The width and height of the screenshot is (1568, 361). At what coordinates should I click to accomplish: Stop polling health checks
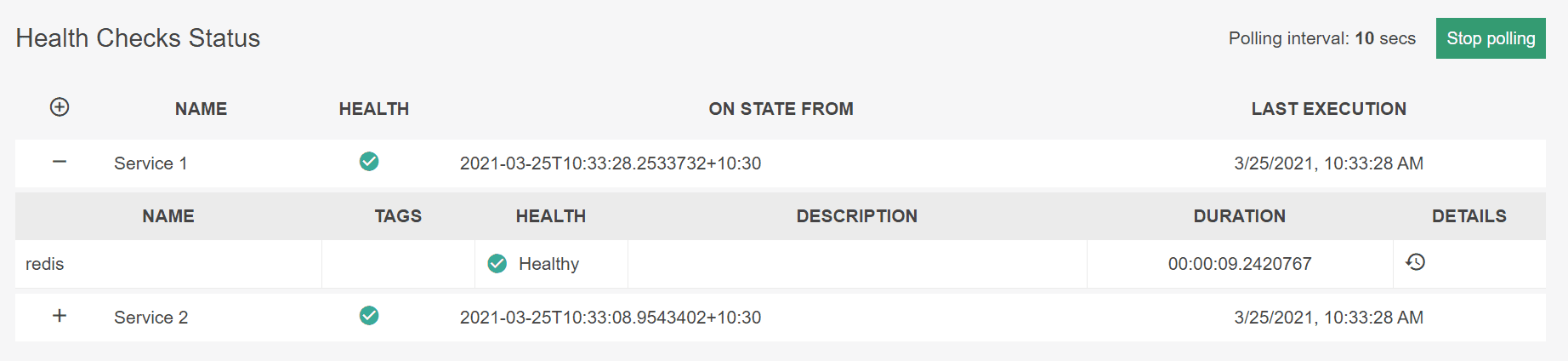point(1491,38)
